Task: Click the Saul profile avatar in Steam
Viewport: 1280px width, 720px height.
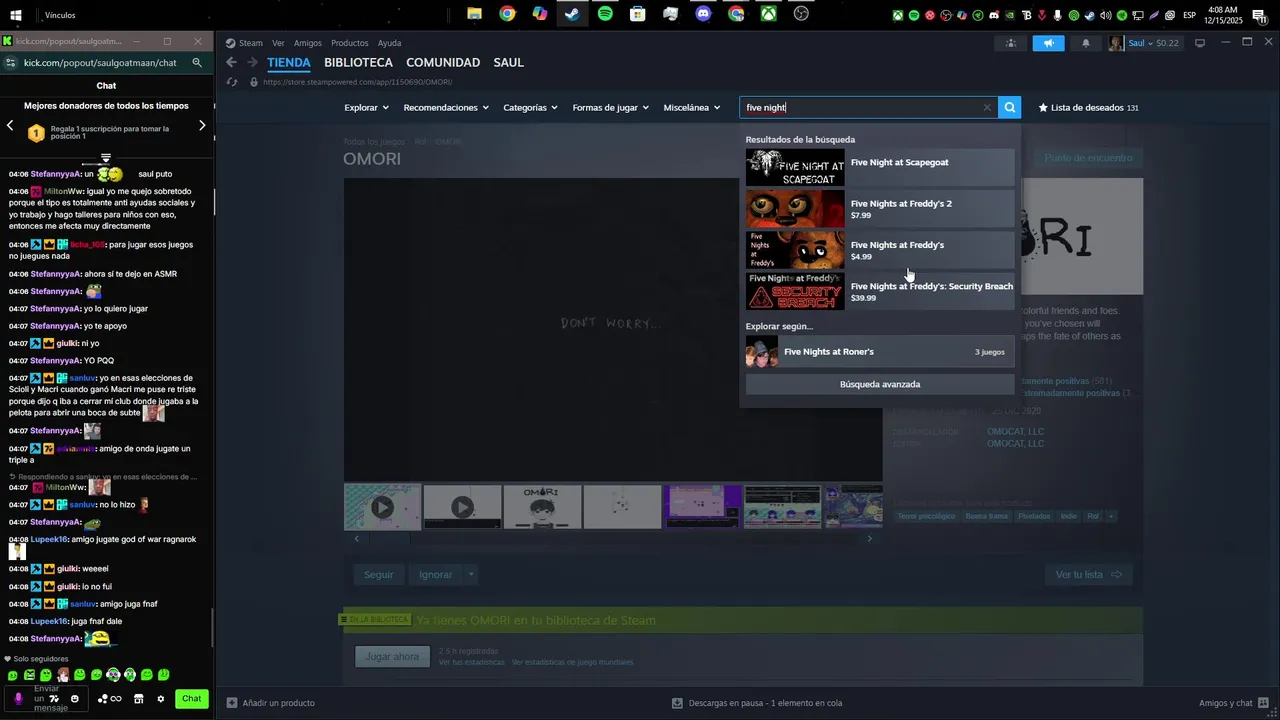Action: point(1116,43)
